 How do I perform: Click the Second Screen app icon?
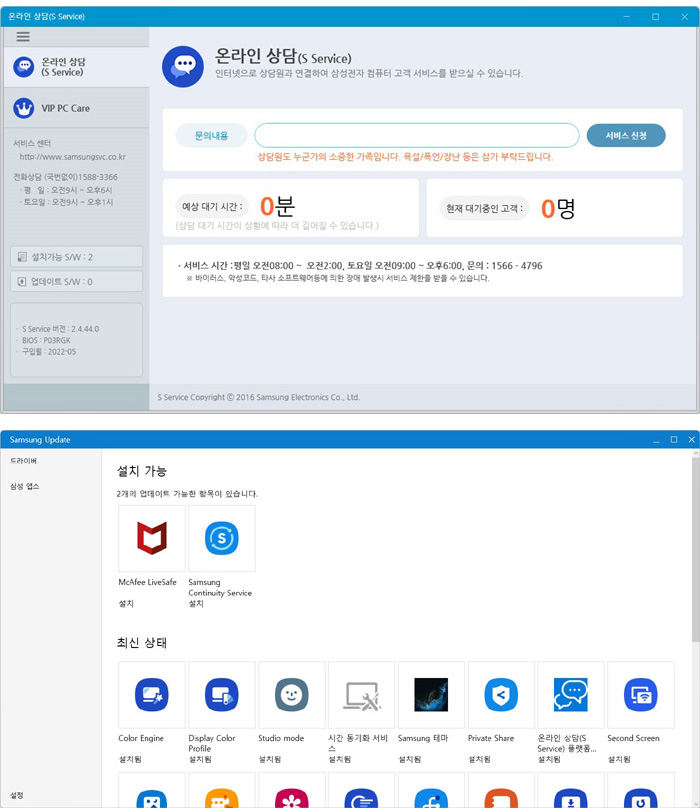coord(640,694)
